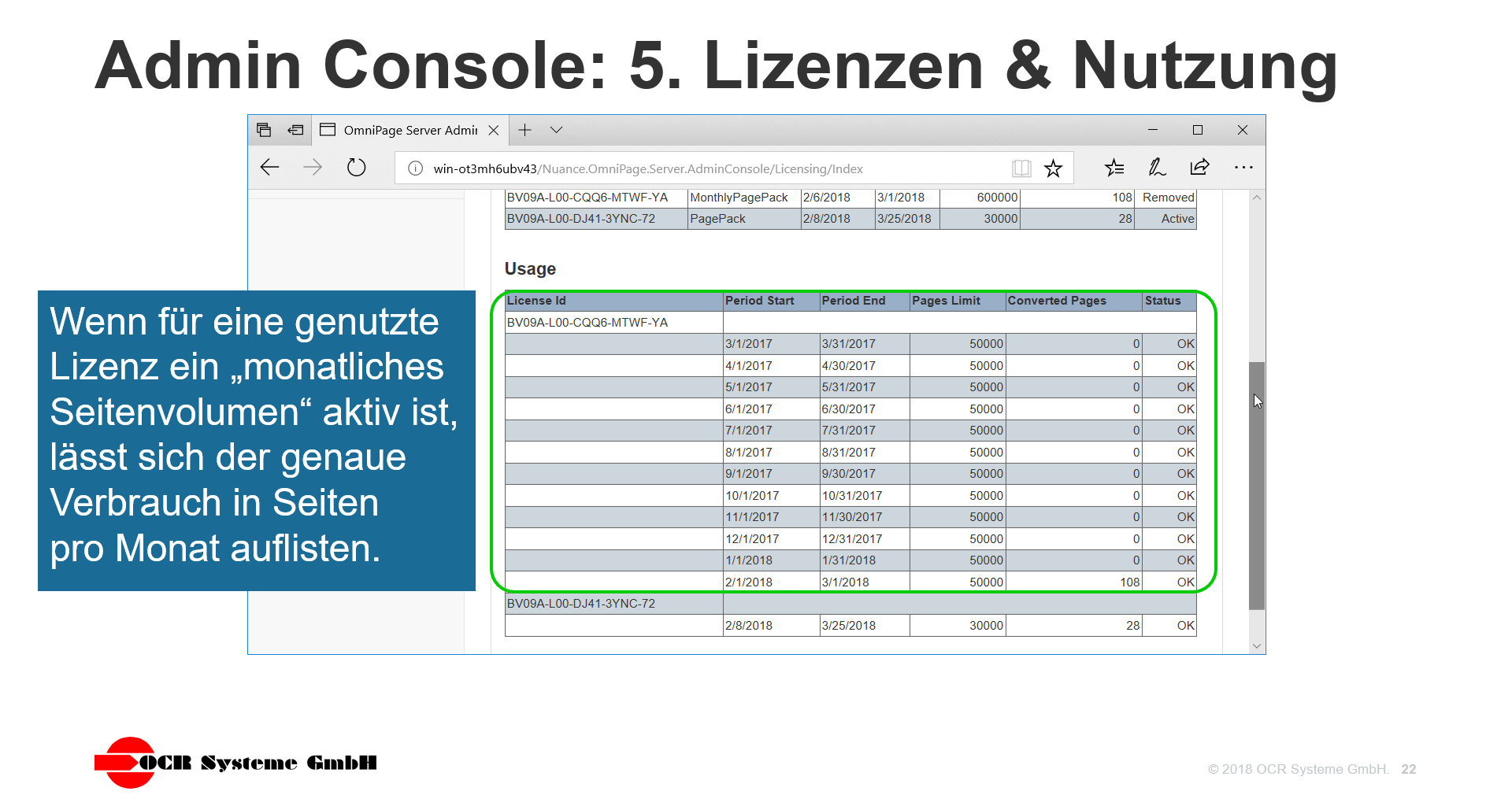Close the OmniPage Server Admin tab
The height and width of the screenshot is (806, 1512).
tap(494, 129)
